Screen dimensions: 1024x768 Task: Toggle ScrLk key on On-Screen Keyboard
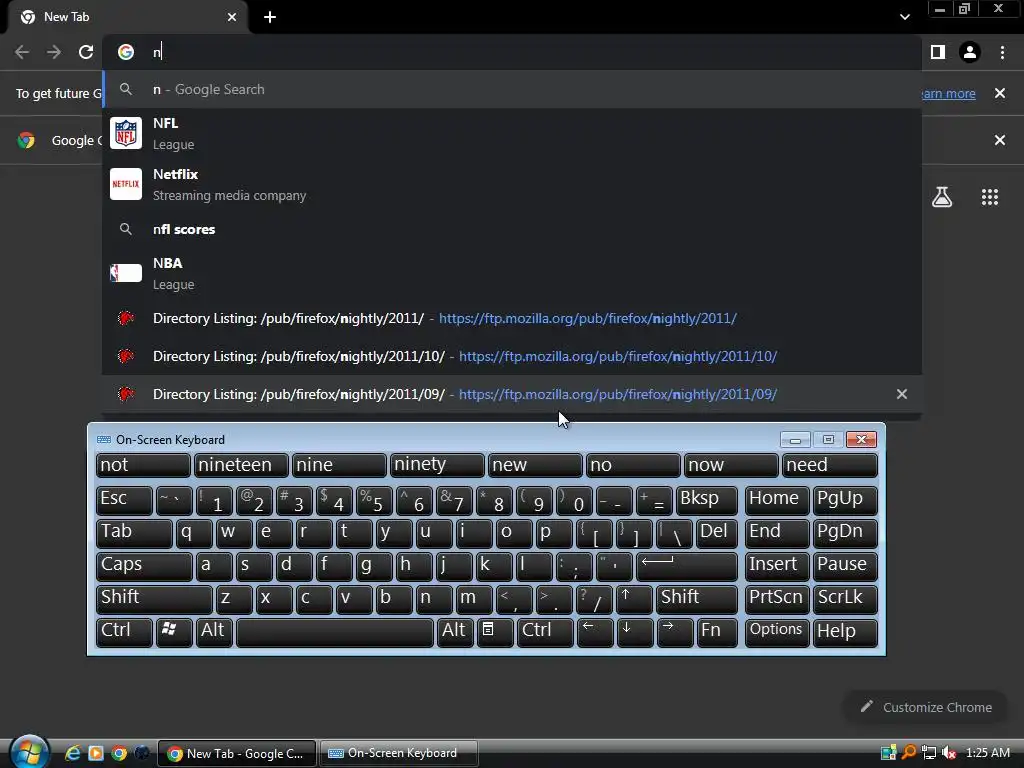(x=845, y=598)
